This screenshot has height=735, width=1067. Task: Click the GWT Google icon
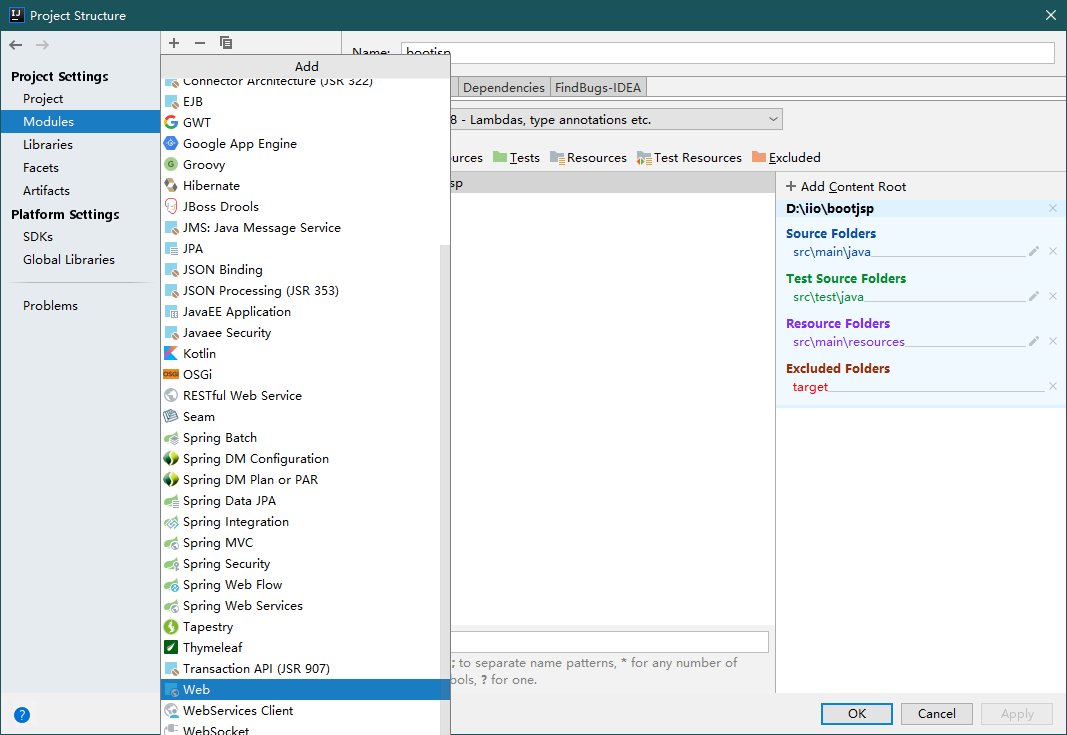click(171, 122)
